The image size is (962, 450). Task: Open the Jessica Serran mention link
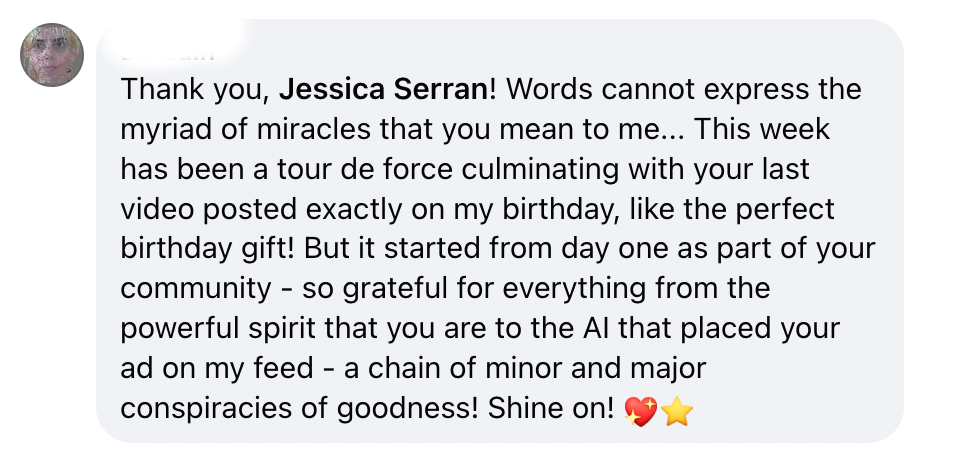(x=383, y=90)
